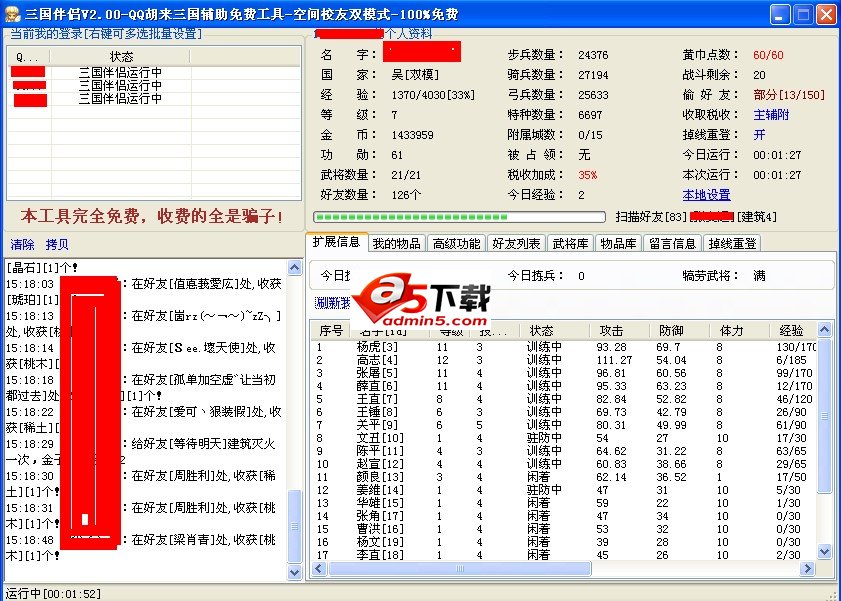The image size is (841, 601).
Task: Click the 部分[13/150] steal friends value
Action: click(789, 95)
